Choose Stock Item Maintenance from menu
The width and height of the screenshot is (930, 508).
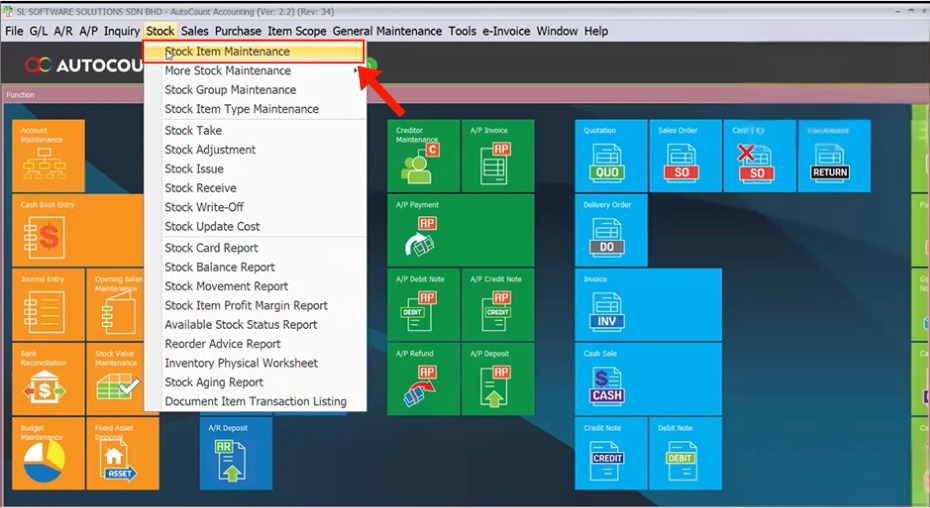[253, 52]
